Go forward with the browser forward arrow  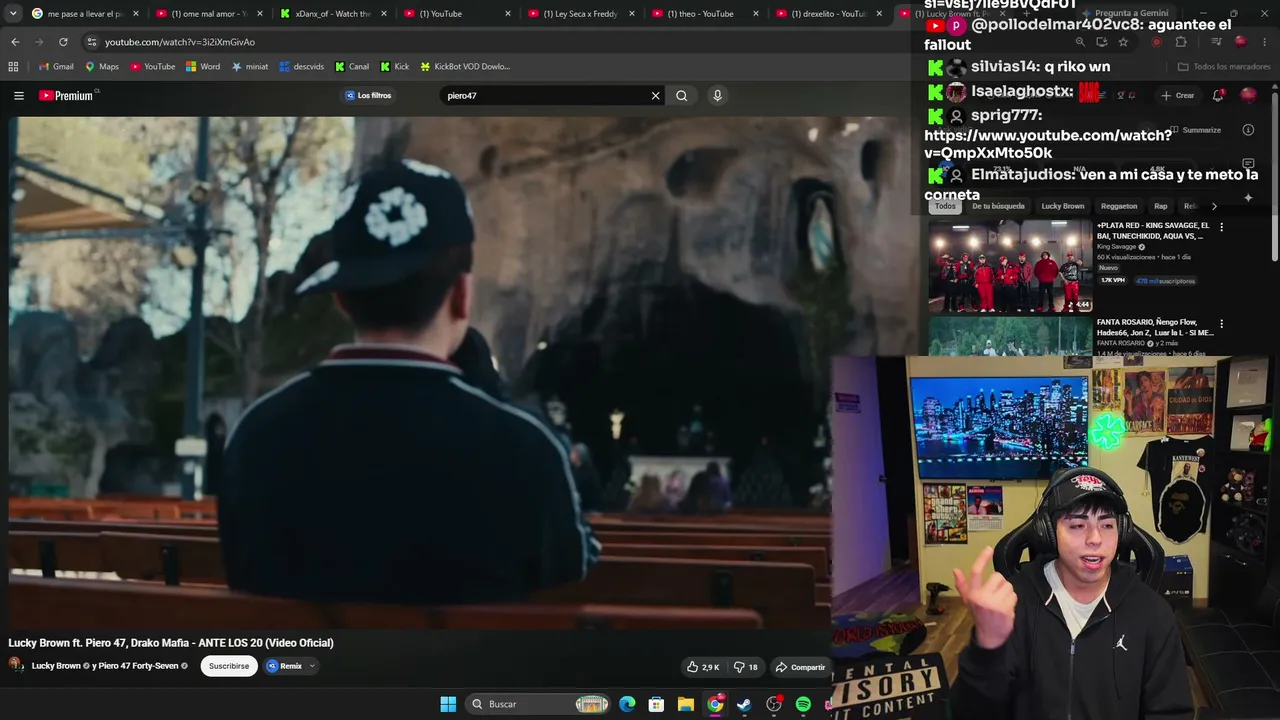[x=39, y=42]
